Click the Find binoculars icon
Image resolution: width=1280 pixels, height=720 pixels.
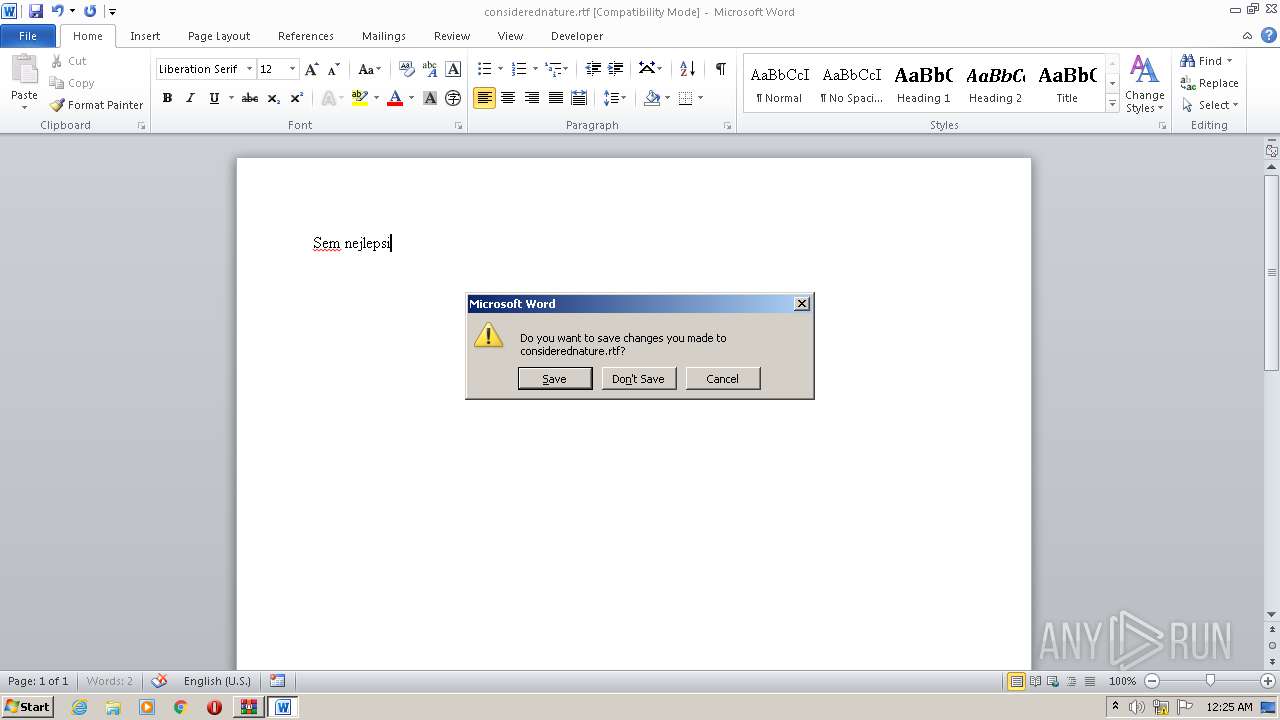[1188, 61]
